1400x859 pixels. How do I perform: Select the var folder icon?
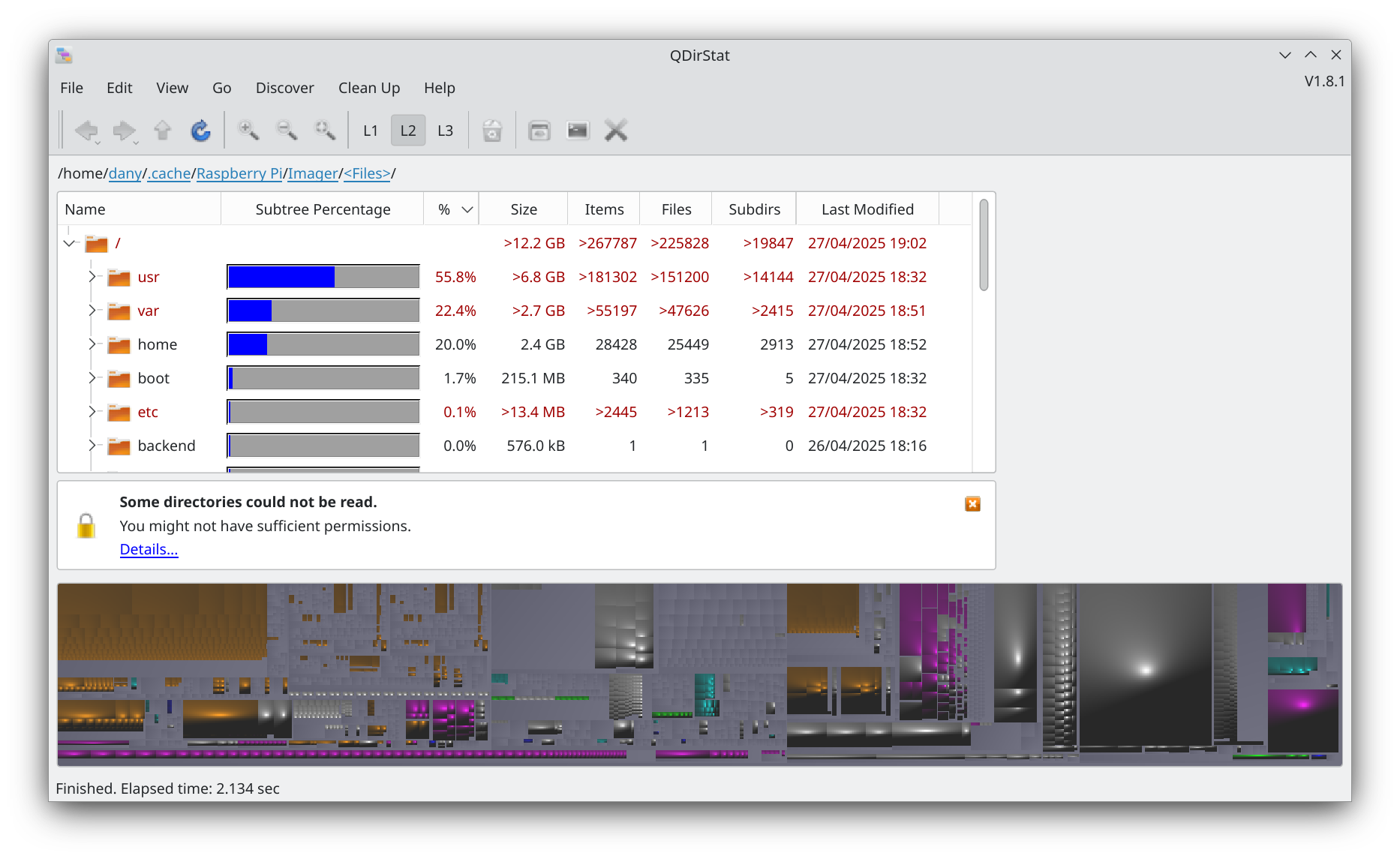coord(119,311)
